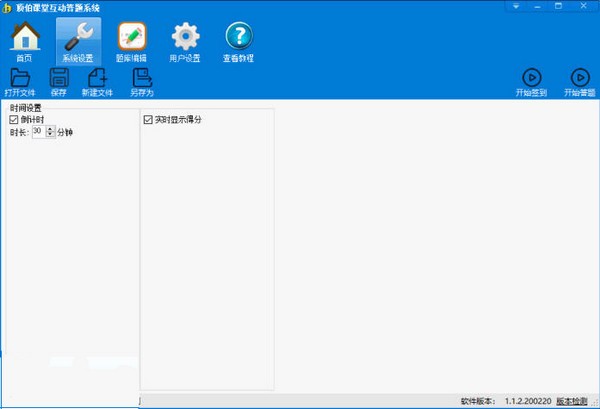
Task: Open 用户设置 gear icon
Action: pos(185,40)
